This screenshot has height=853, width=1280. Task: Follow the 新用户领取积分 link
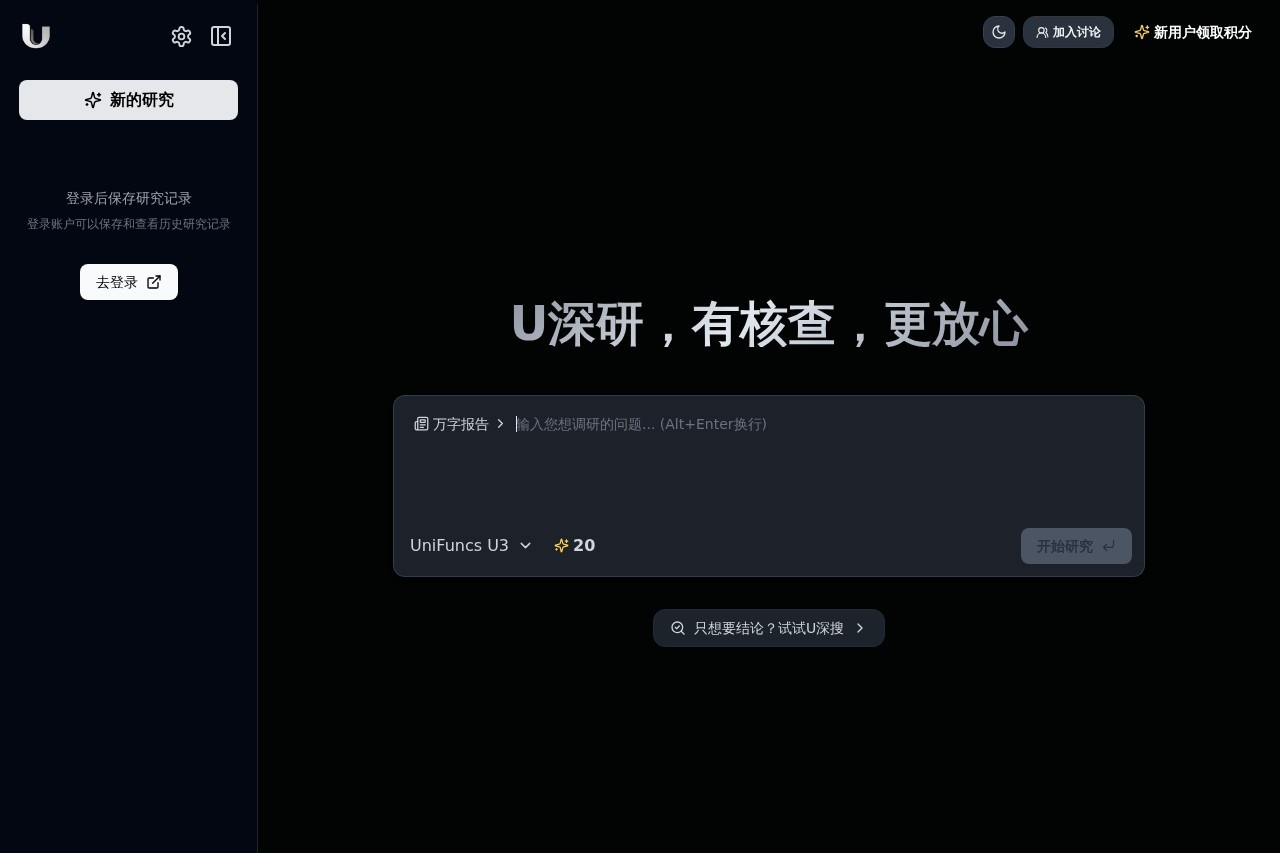point(1202,32)
